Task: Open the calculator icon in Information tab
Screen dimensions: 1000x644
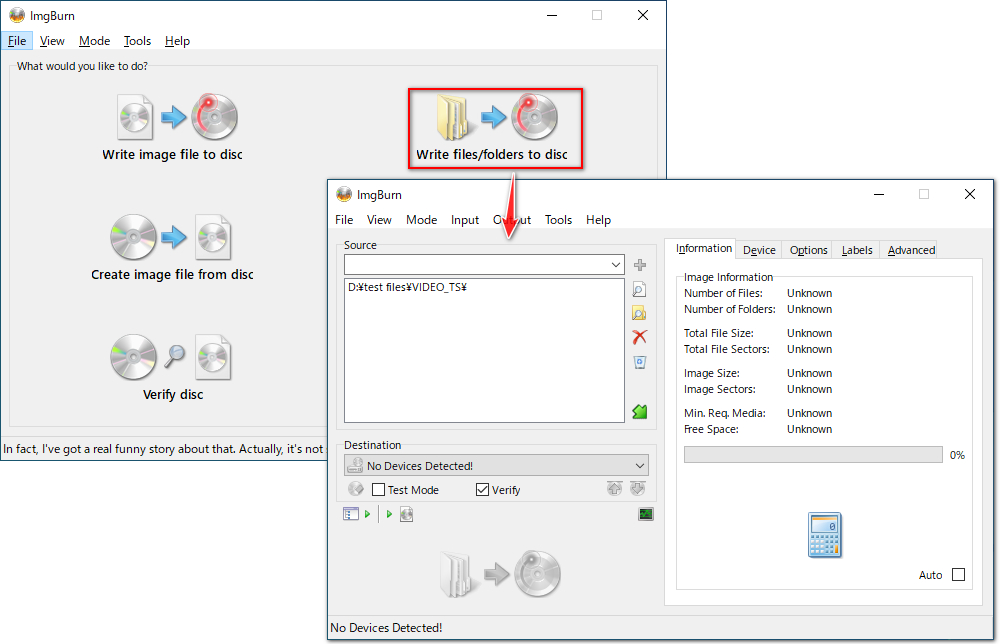Action: point(824,535)
